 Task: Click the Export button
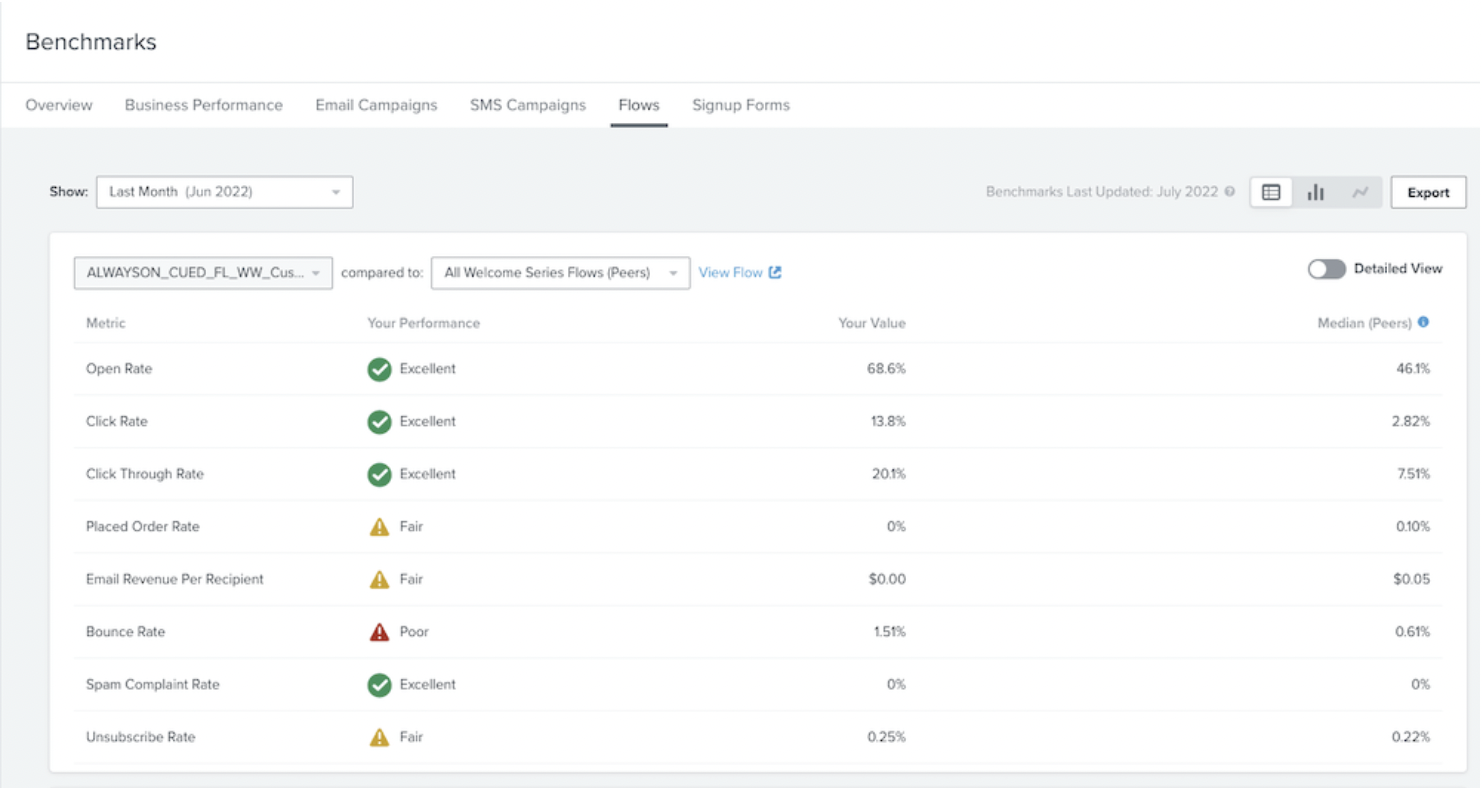(1428, 192)
